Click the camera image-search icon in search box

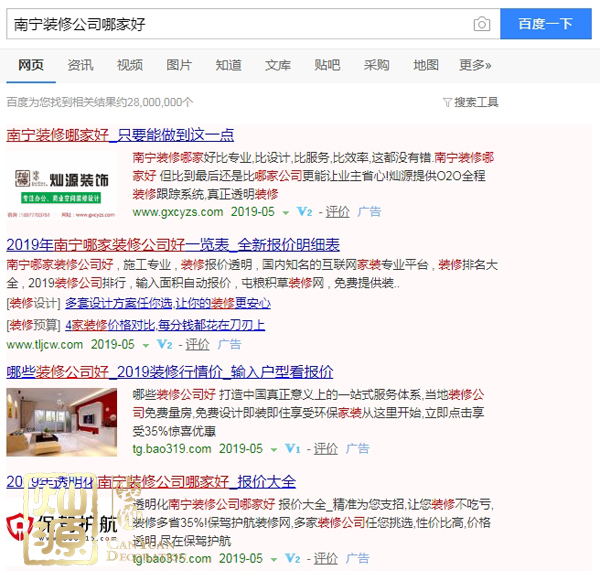tap(481, 24)
